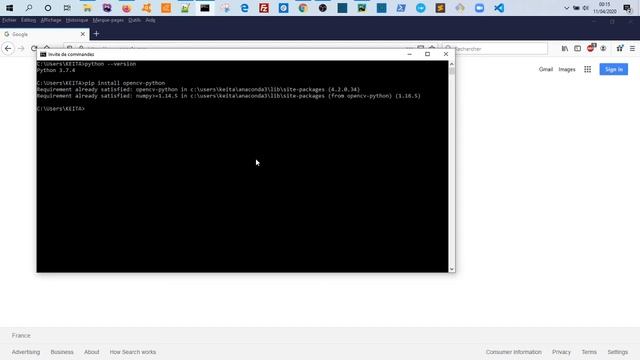Open FileZilla from the taskbar

(x=264, y=8)
